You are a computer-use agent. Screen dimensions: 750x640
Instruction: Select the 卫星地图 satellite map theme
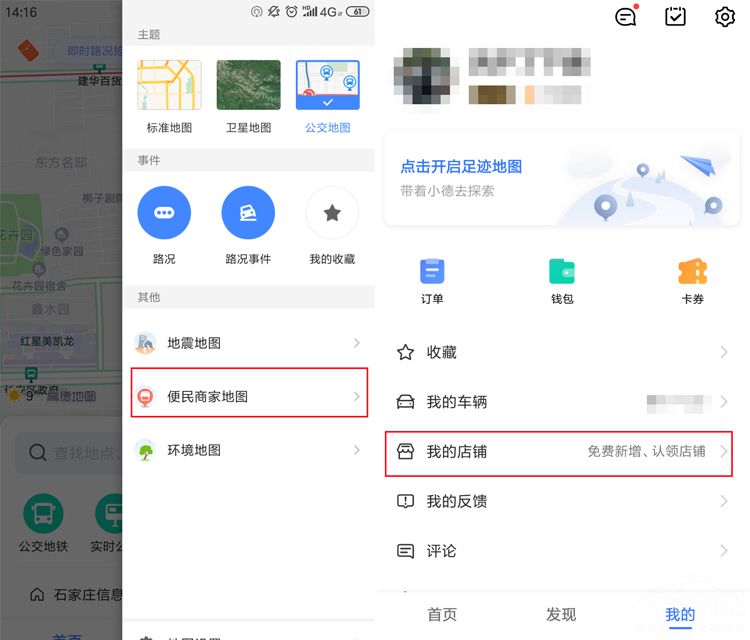248,86
